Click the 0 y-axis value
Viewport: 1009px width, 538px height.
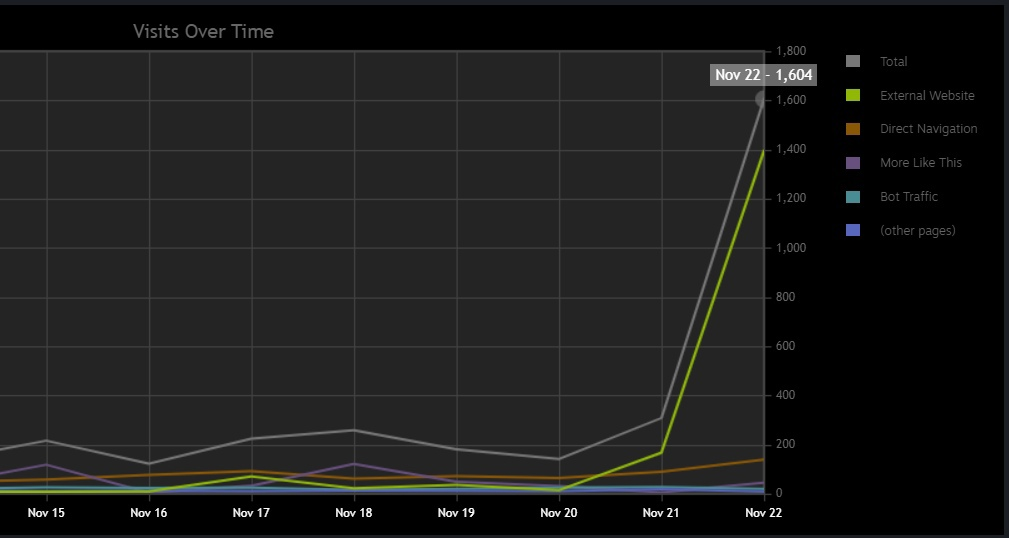click(779, 494)
